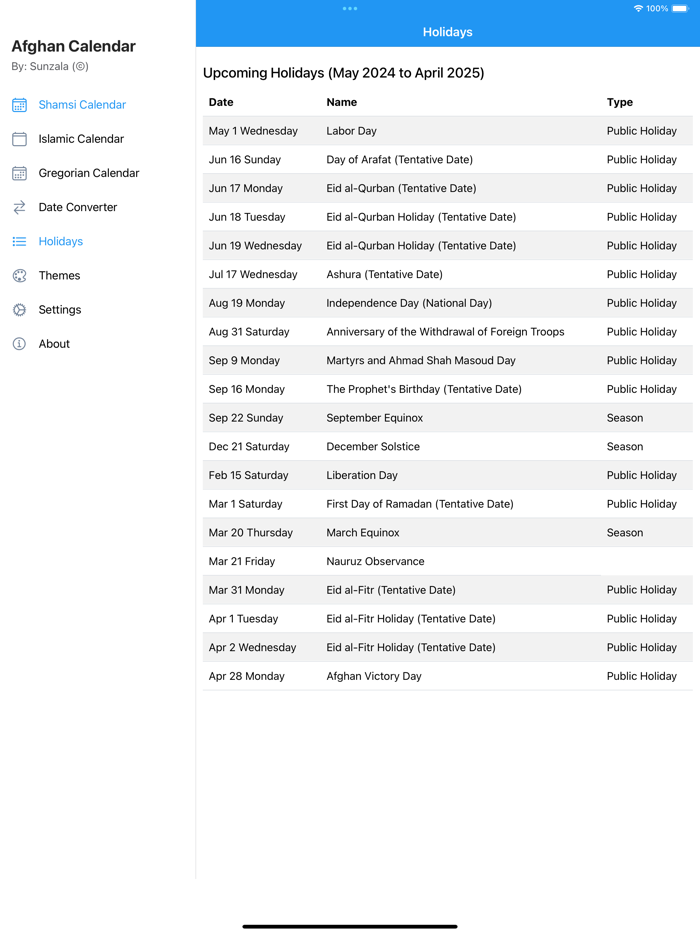The width and height of the screenshot is (700, 934).
Task: Open the Themes palette icon
Action: (19, 276)
